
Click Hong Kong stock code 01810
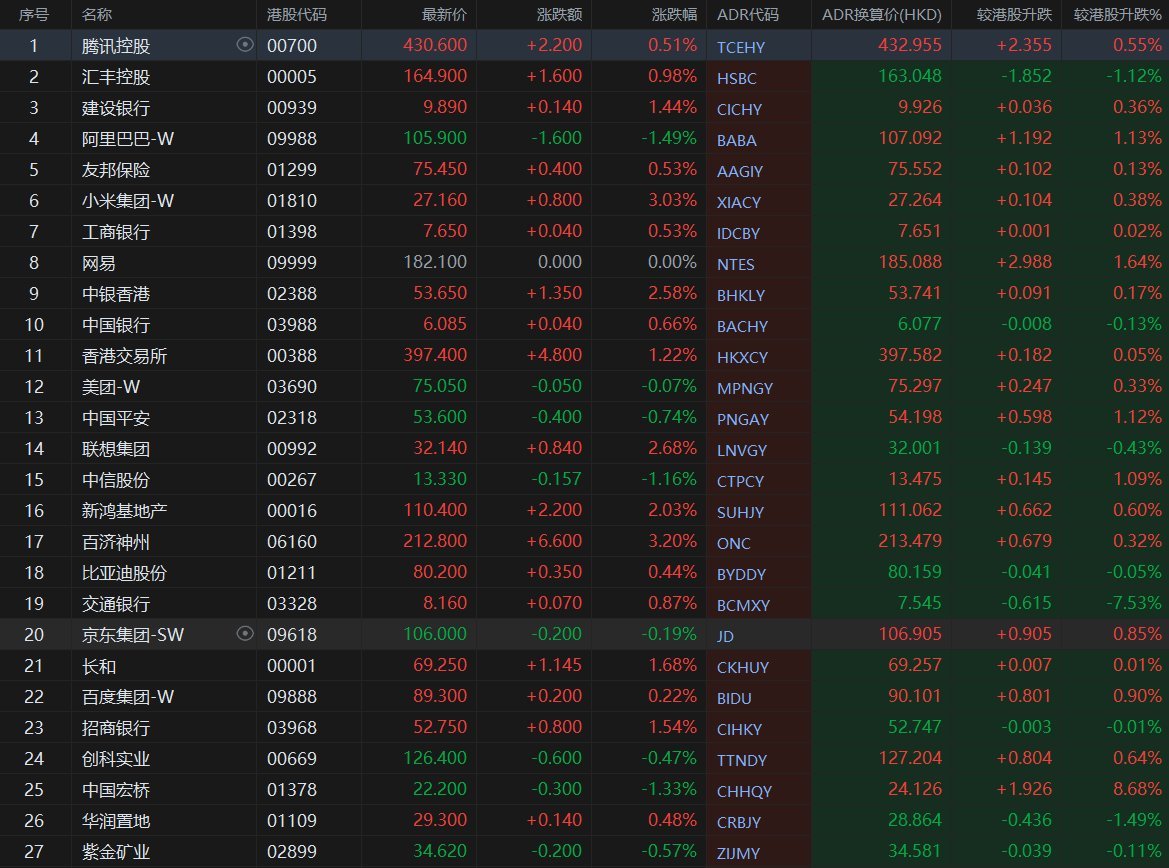pyautogui.click(x=292, y=201)
